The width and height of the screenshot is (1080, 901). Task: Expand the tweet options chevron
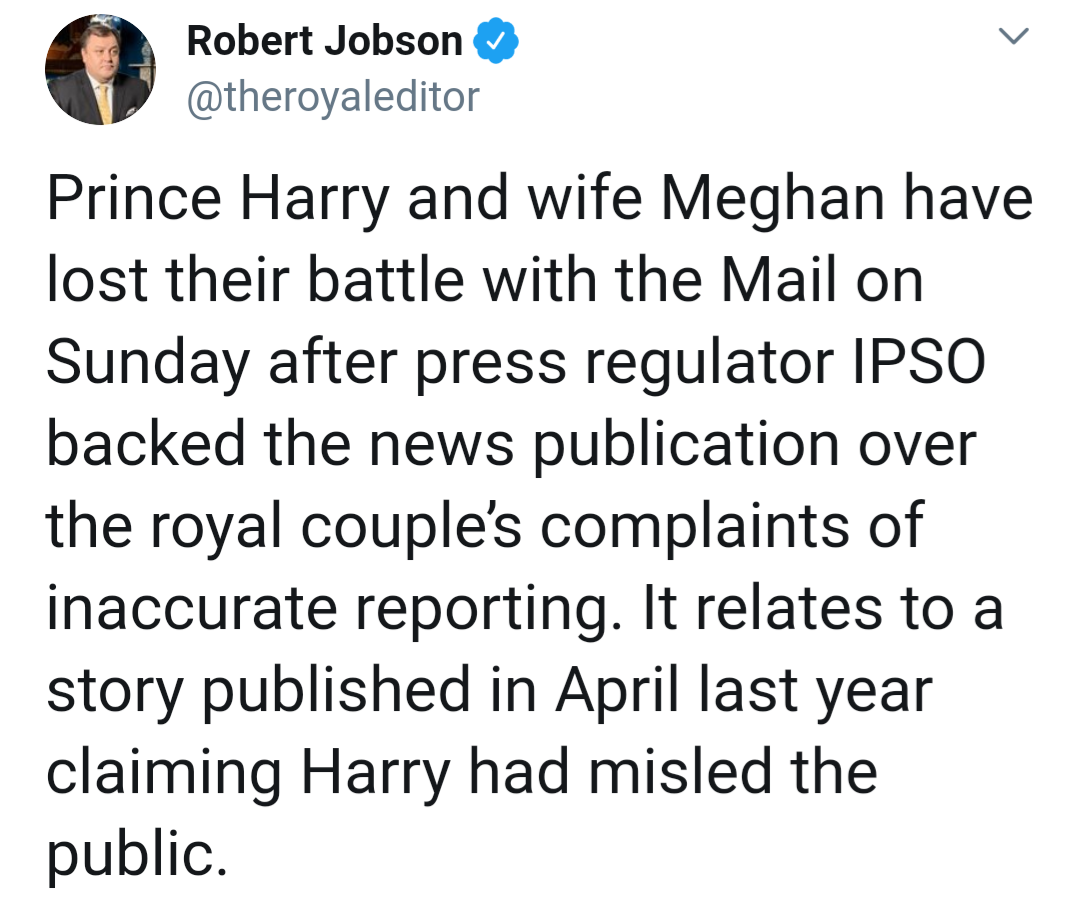(1014, 37)
